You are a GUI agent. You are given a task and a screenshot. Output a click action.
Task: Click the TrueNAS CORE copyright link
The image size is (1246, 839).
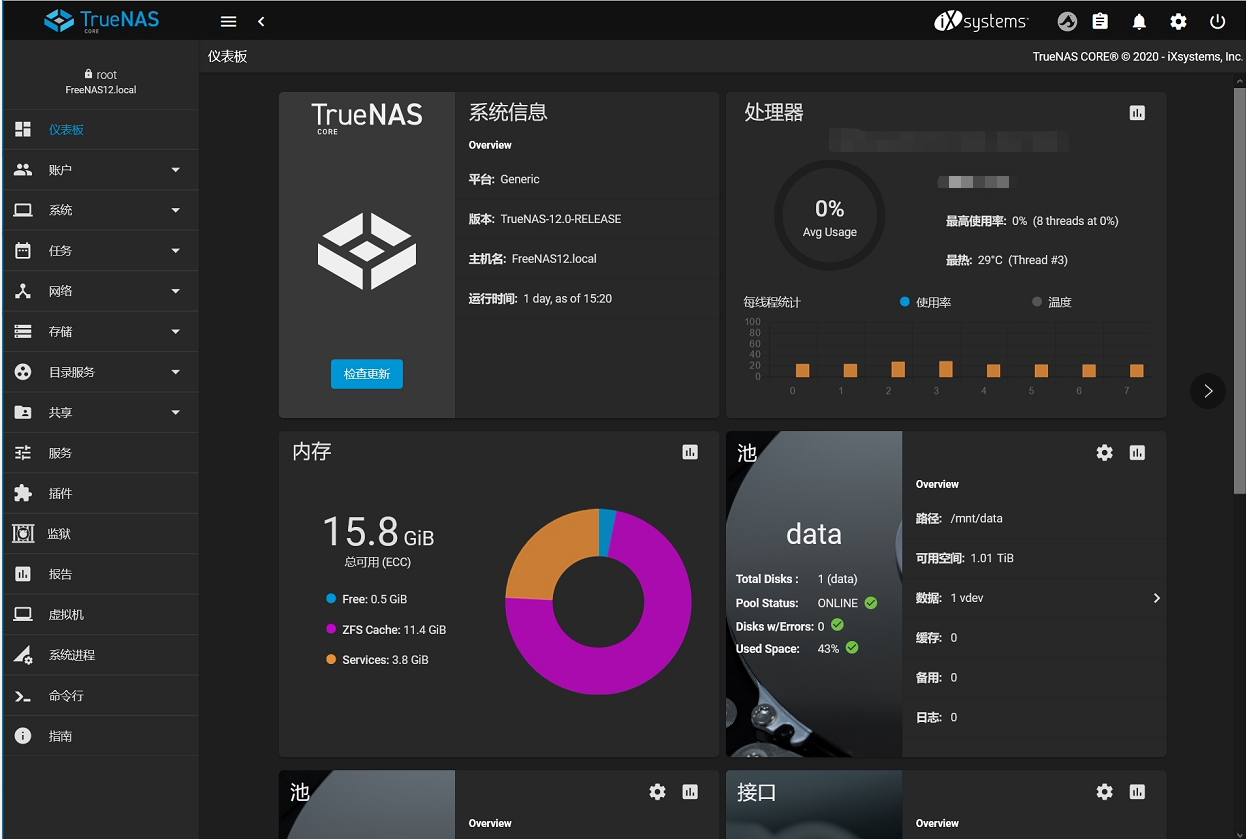click(x=1138, y=57)
